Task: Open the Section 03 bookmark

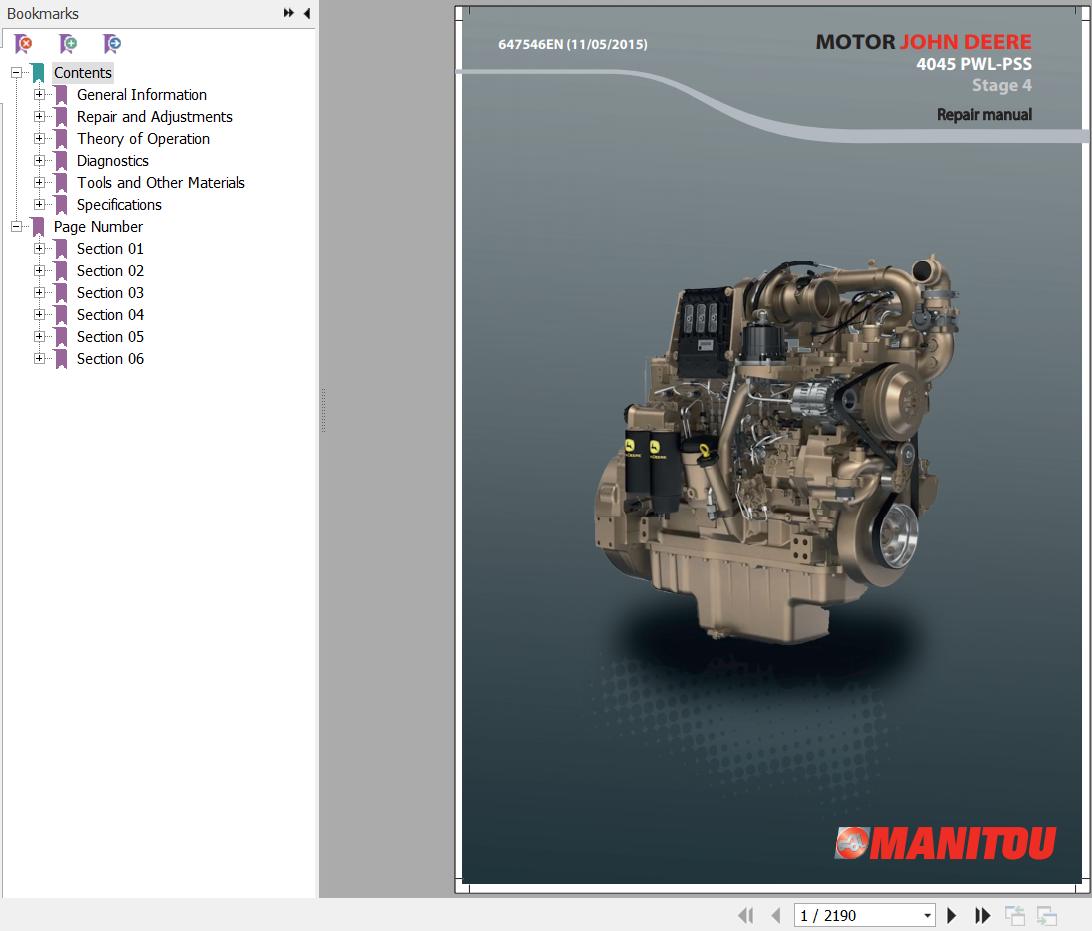Action: 110,292
